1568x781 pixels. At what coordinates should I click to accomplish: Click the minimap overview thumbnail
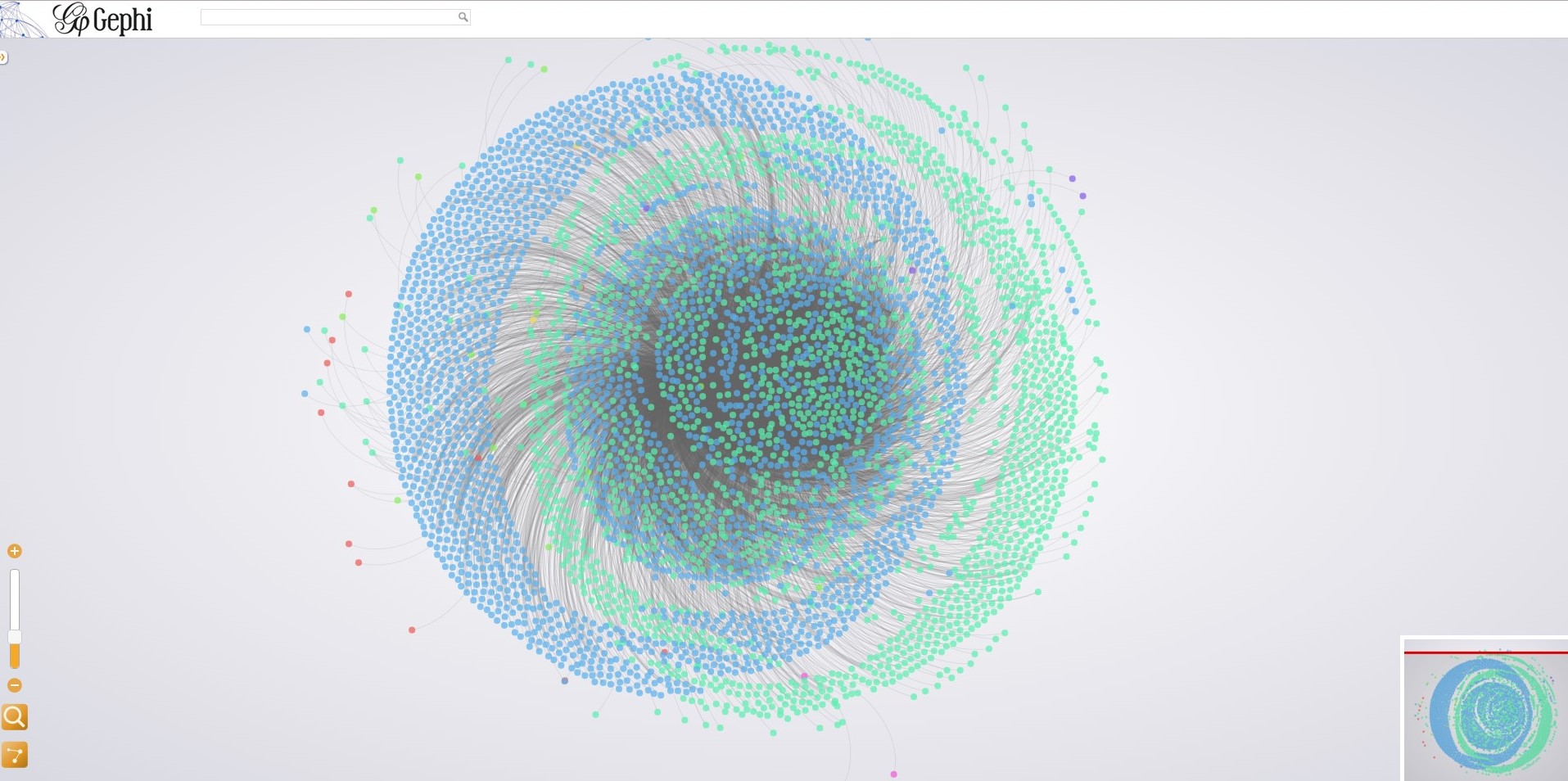[1485, 712]
